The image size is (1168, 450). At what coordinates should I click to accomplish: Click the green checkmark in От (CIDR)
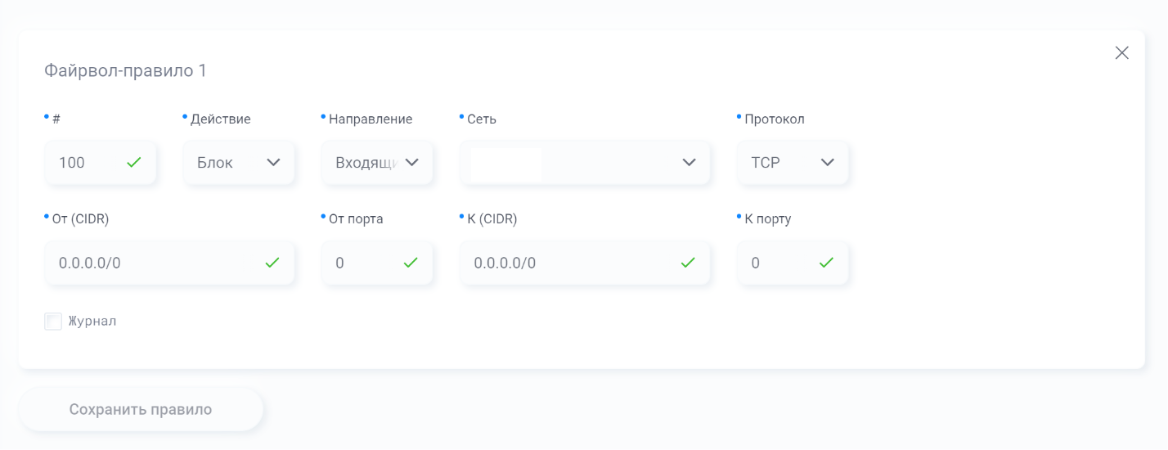click(273, 262)
